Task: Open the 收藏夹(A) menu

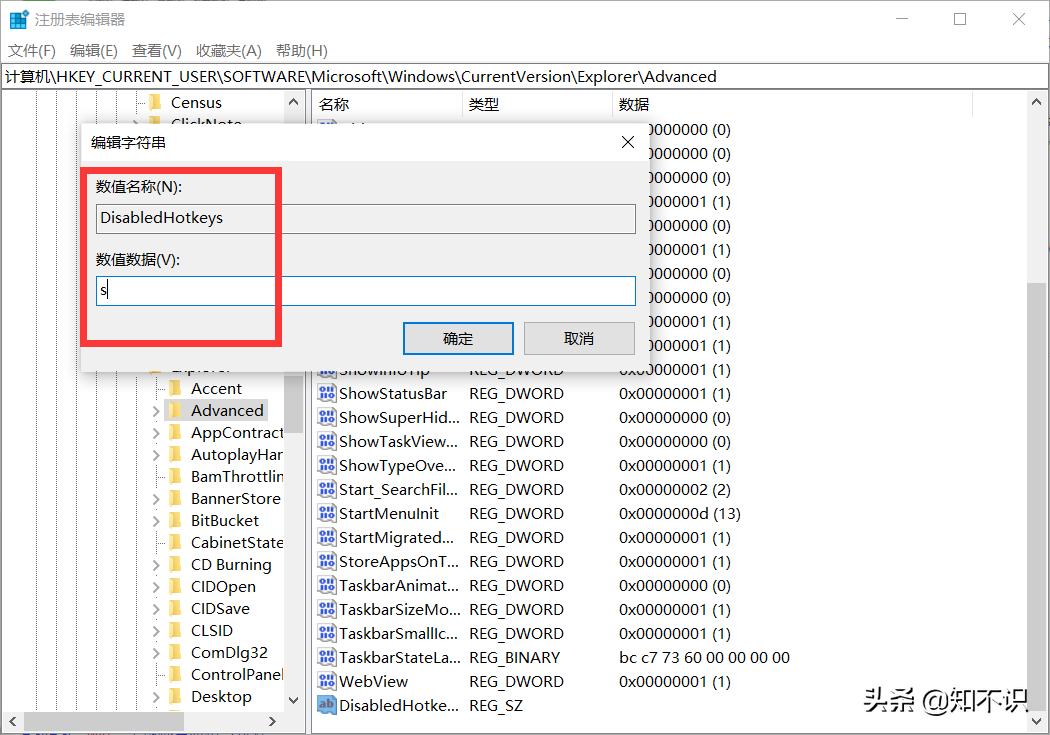Action: click(x=228, y=51)
